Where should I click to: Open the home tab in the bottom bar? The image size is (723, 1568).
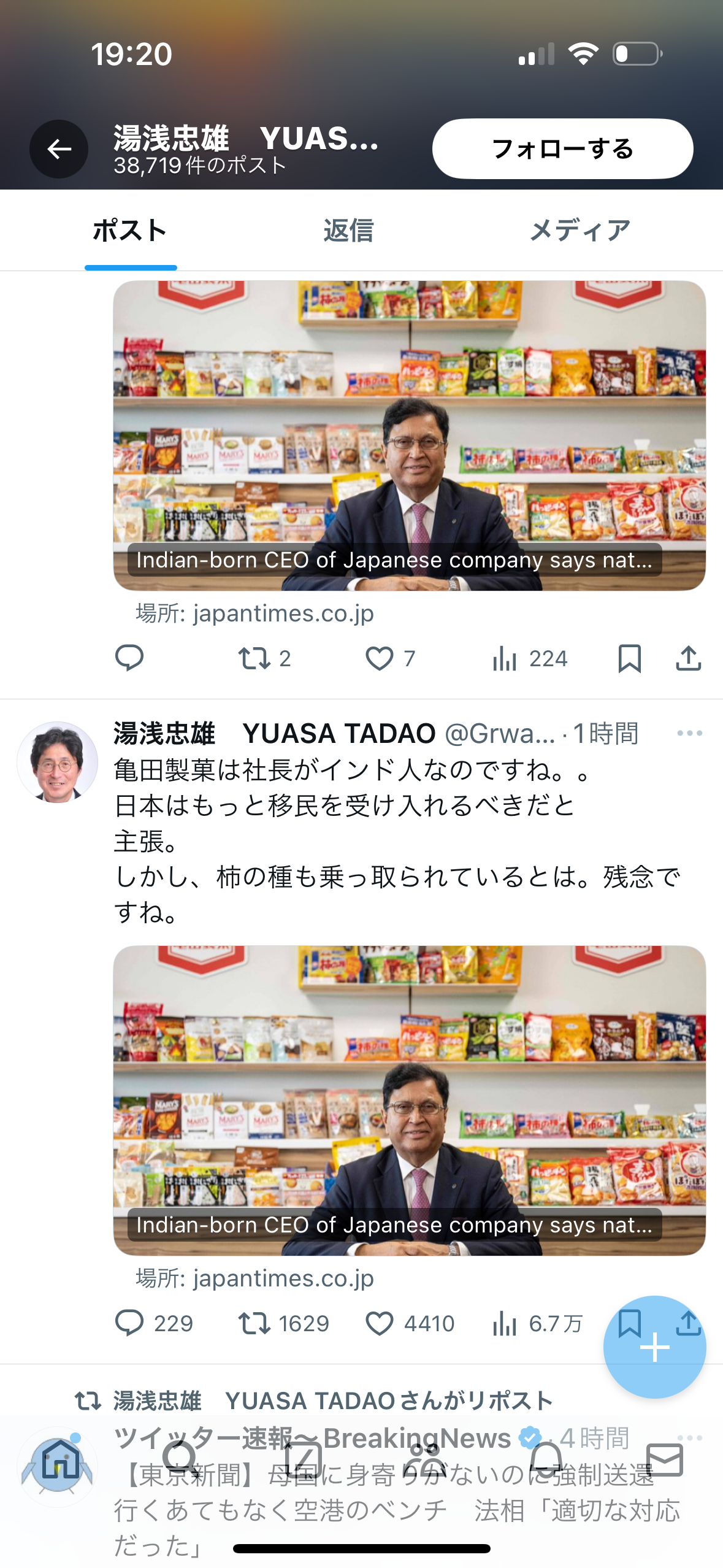(58, 1461)
